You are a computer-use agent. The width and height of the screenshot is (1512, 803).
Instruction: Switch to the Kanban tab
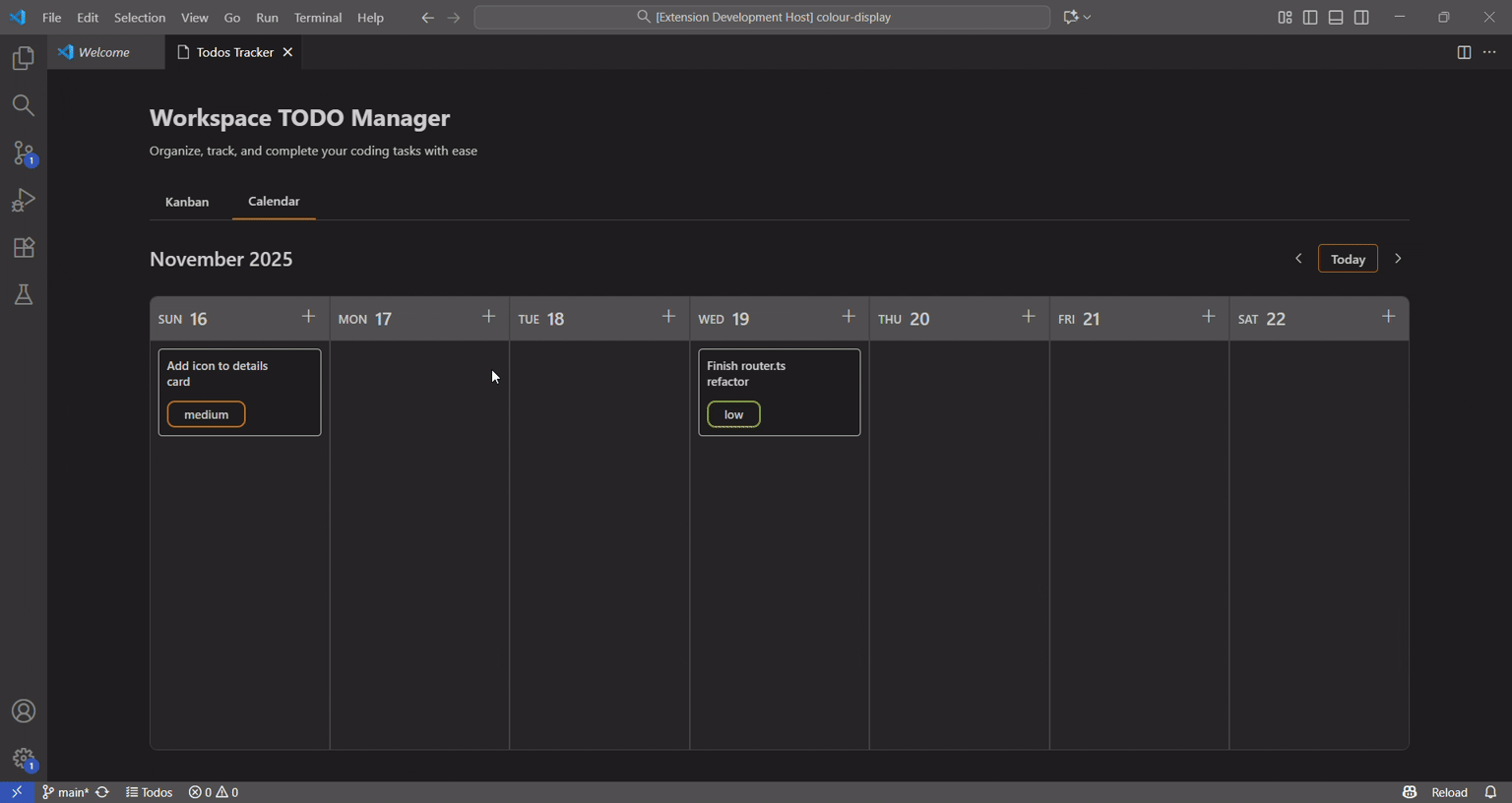click(x=186, y=202)
